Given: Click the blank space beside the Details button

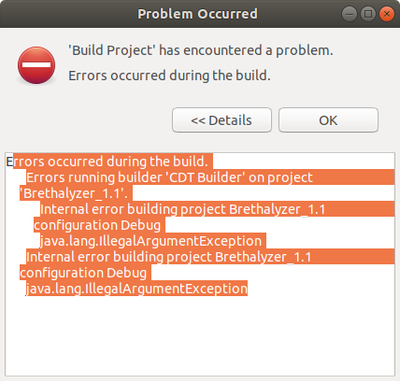Looking at the screenshot, I should (87, 120).
